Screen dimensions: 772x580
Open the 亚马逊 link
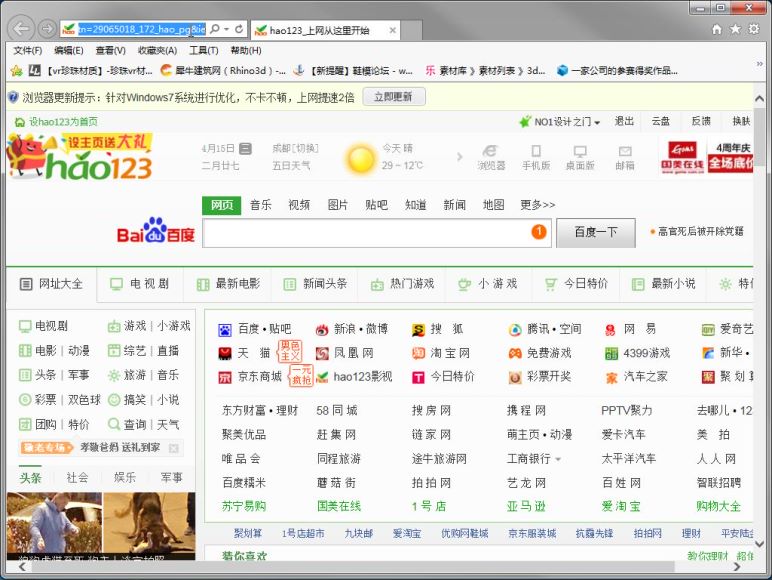[526, 506]
